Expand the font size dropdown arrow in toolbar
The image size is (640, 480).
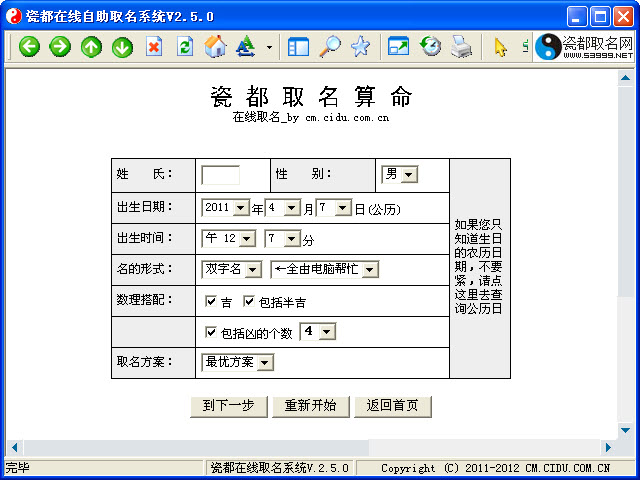pos(269,47)
